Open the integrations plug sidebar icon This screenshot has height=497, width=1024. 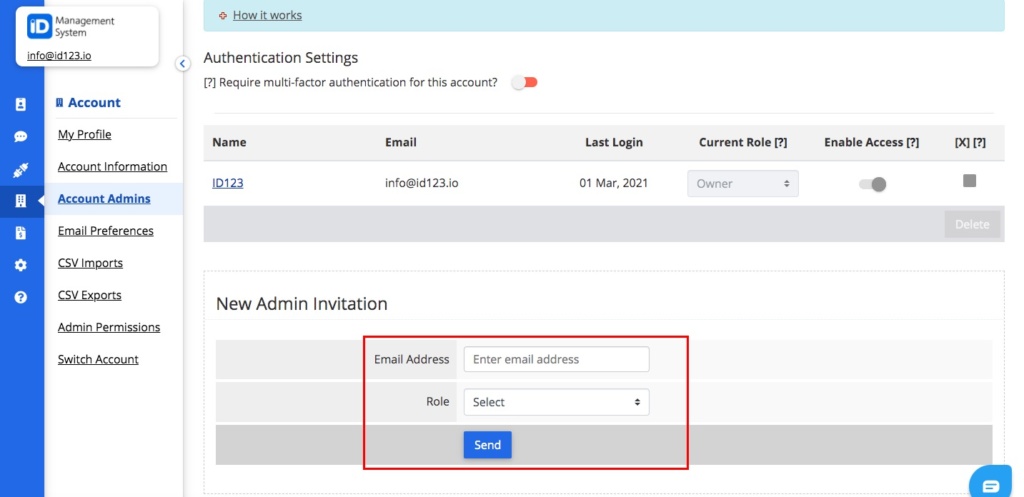coord(21,170)
